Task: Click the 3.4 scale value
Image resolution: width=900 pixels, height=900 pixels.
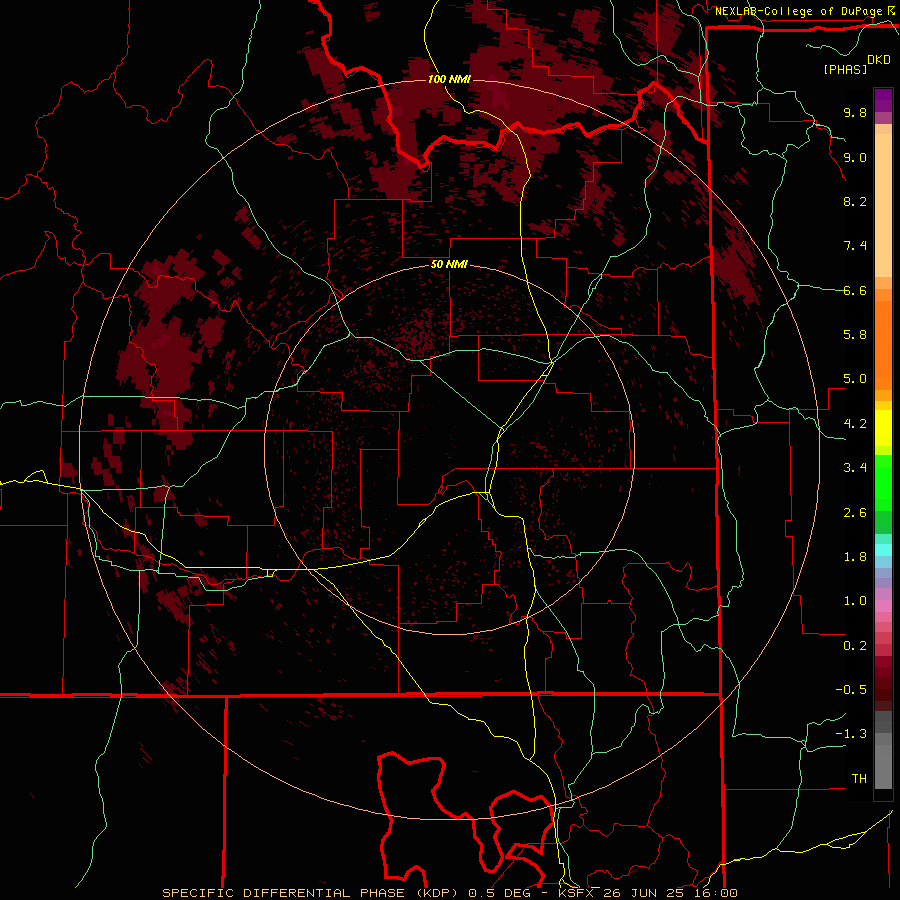Action: (x=855, y=468)
